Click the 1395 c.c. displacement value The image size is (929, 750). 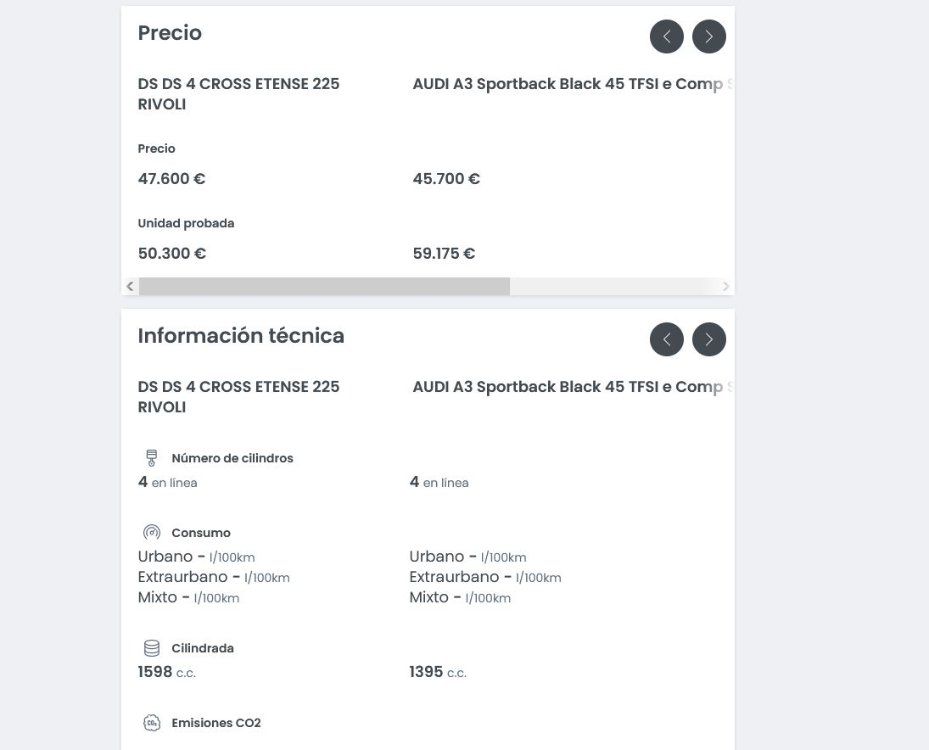tap(438, 672)
